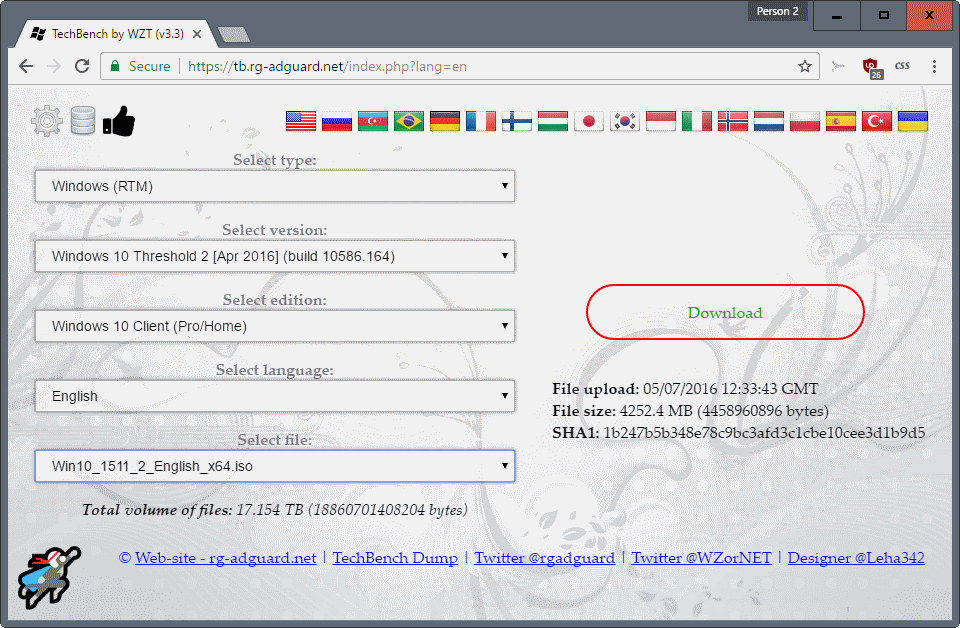Minimize the Chrome window
The image size is (960, 628).
click(836, 15)
